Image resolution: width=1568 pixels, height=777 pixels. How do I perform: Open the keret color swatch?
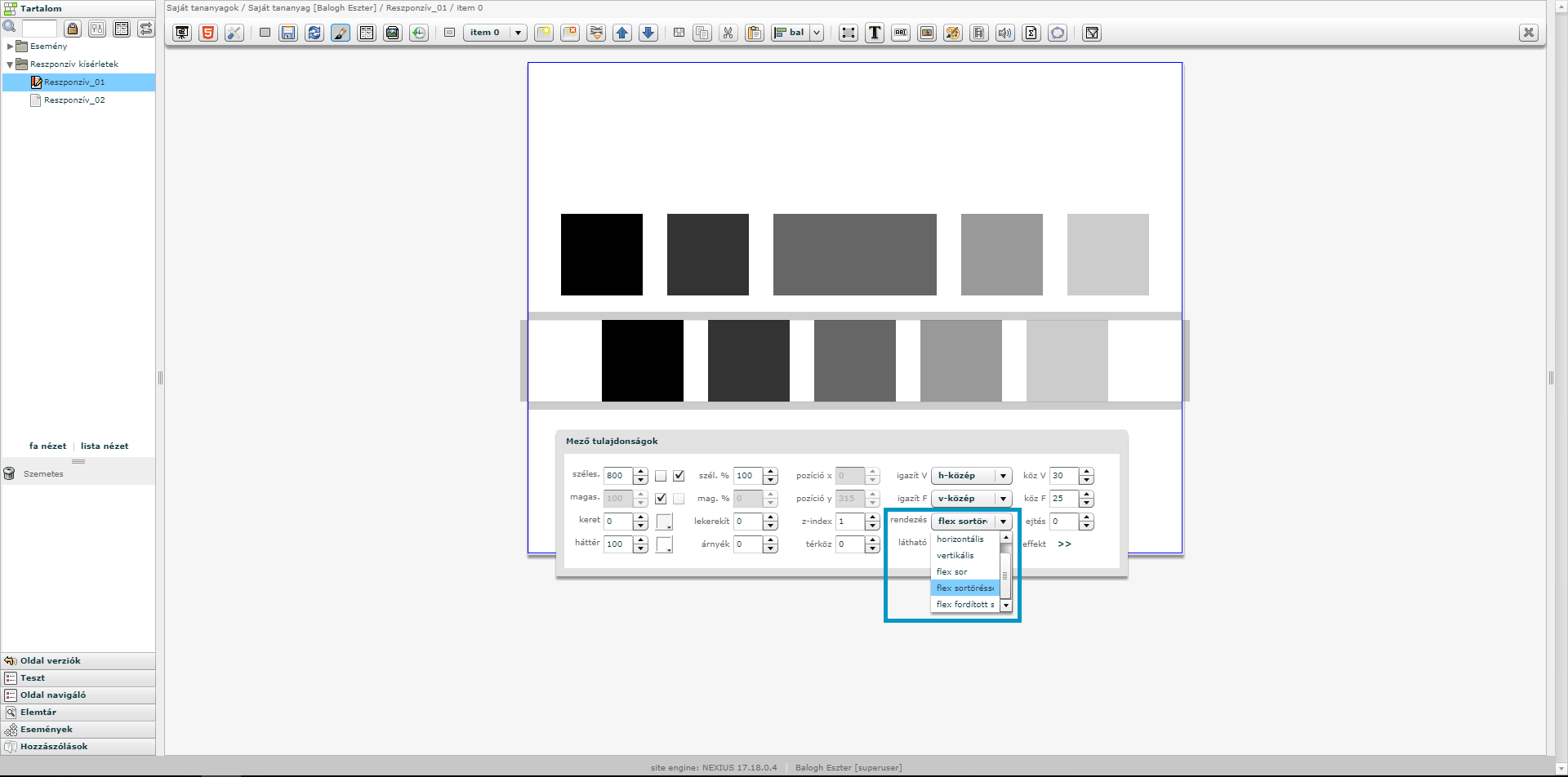coord(664,522)
